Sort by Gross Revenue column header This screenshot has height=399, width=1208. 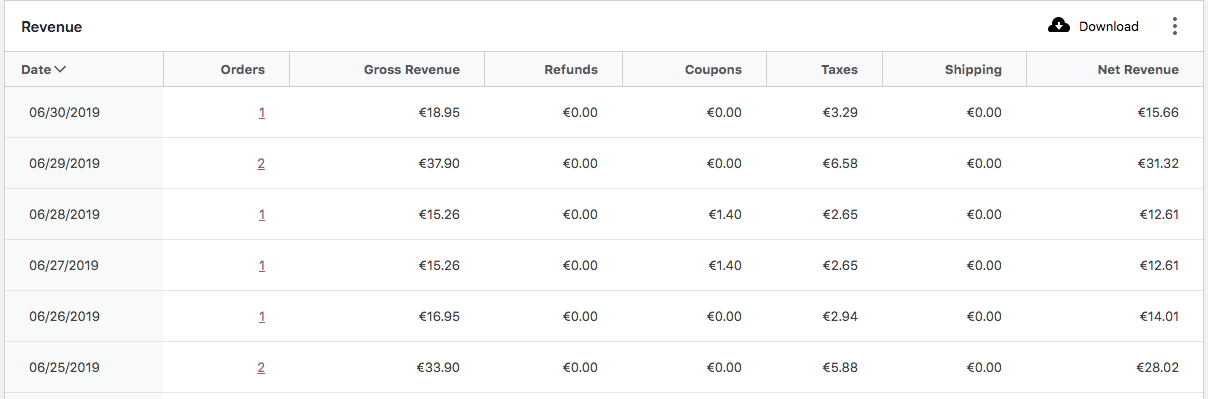pyautogui.click(x=412, y=69)
